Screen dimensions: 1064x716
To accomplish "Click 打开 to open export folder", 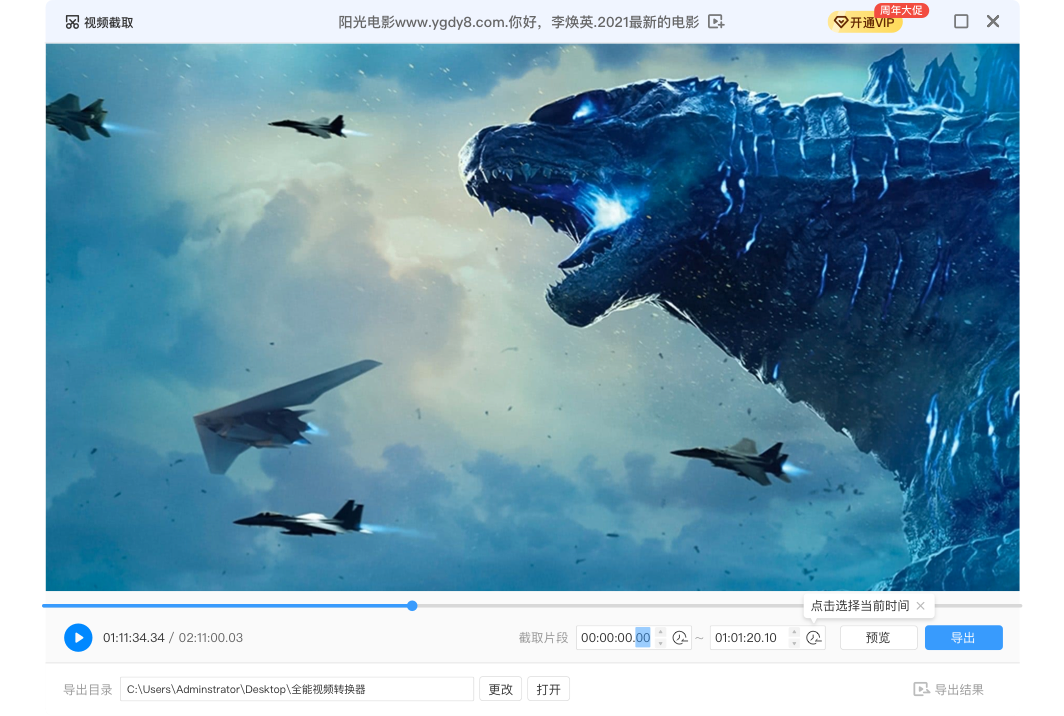I will click(548, 689).
